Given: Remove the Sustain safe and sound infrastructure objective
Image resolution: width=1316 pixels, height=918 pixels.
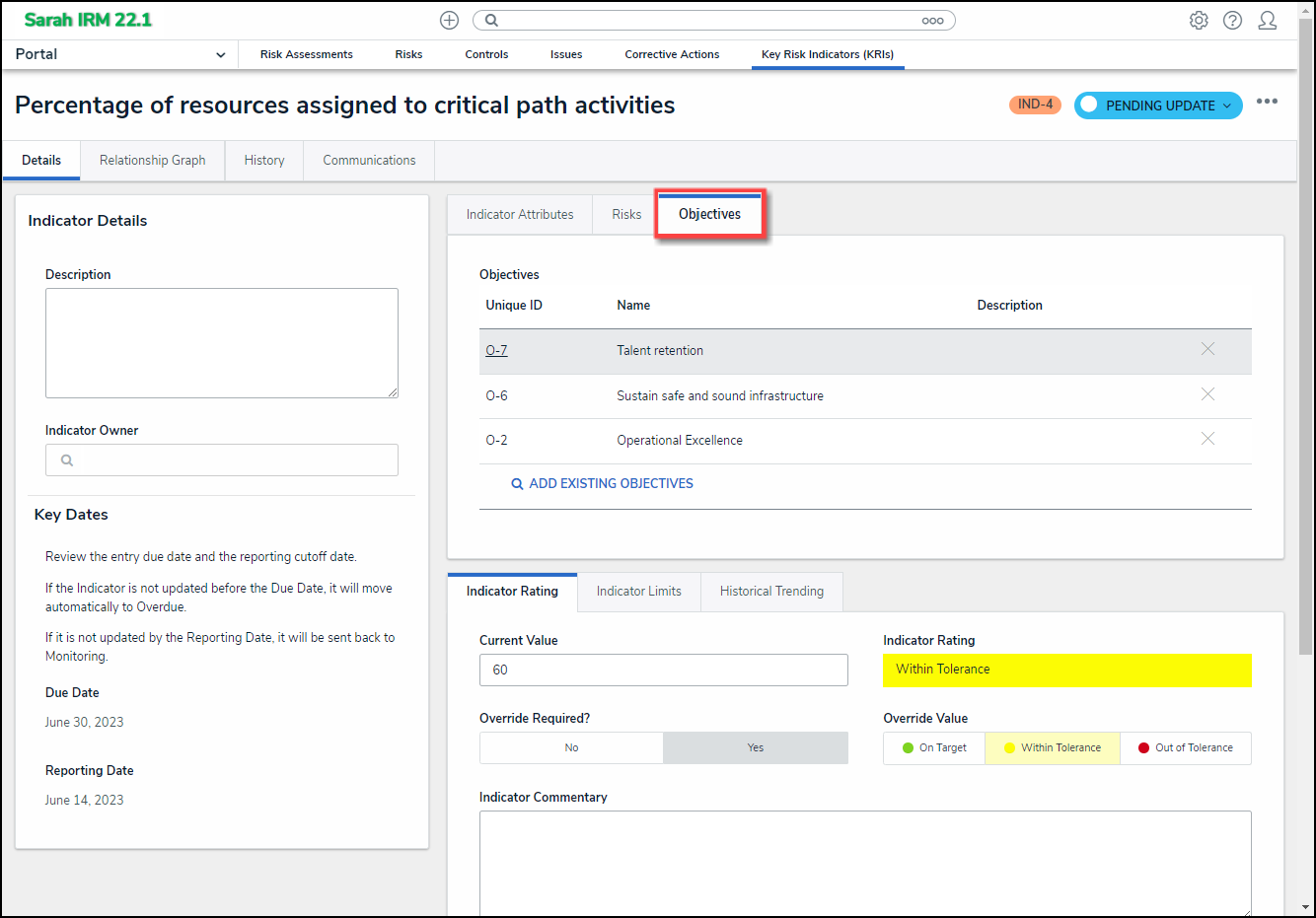Looking at the screenshot, I should (1207, 394).
